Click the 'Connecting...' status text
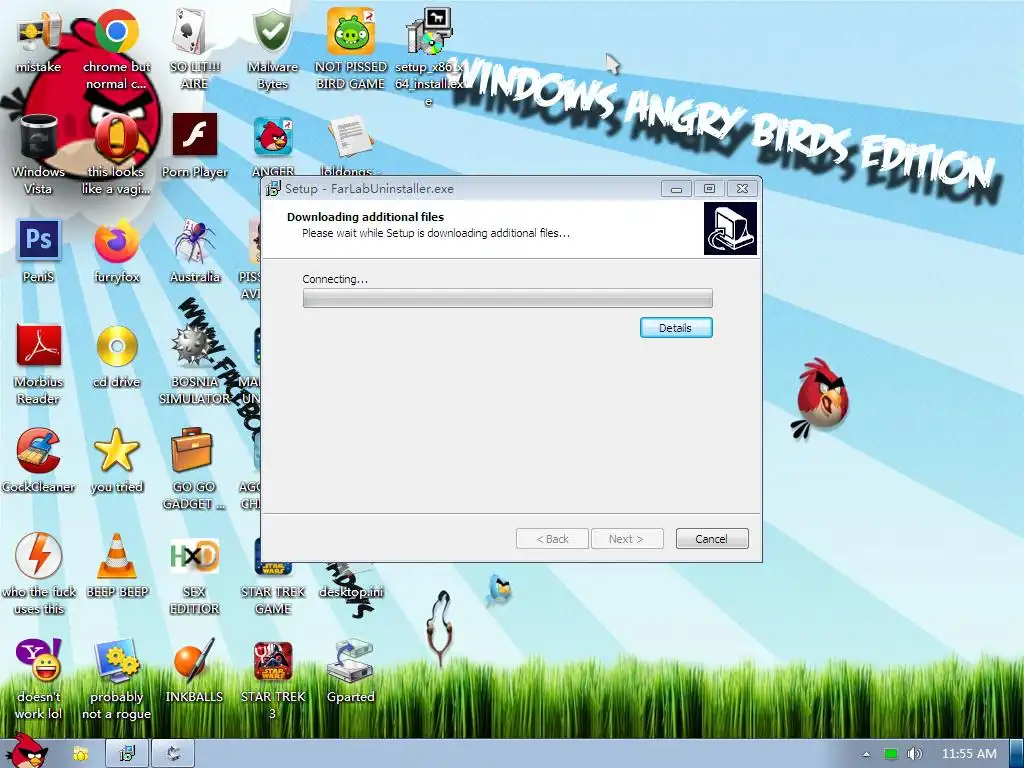The image size is (1024, 768). pos(335,279)
